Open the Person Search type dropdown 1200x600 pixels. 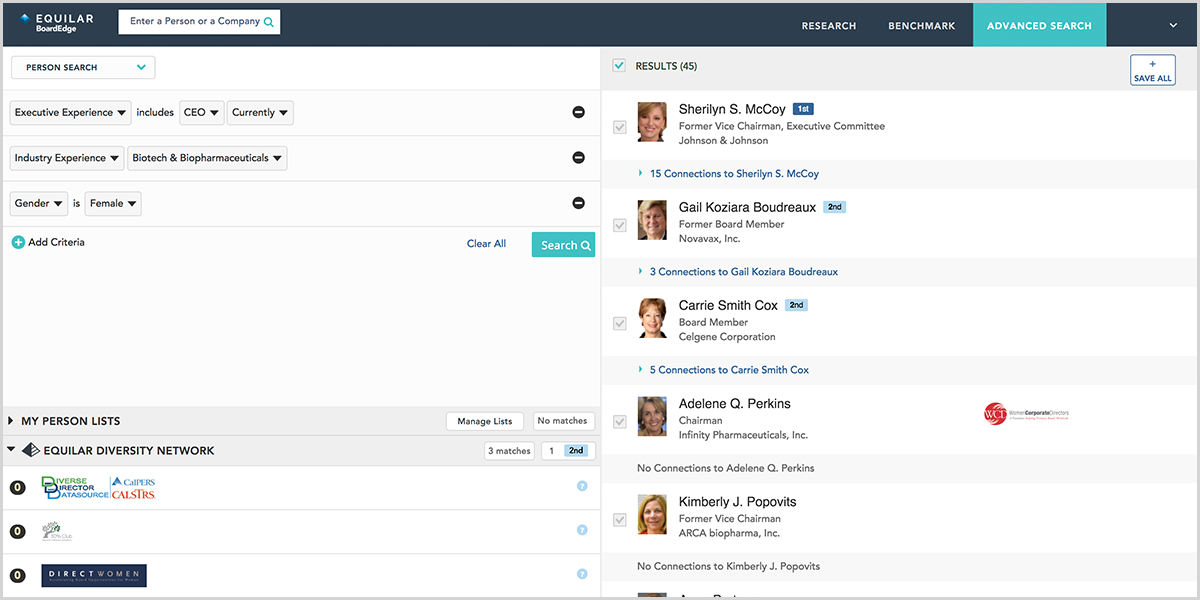point(83,68)
